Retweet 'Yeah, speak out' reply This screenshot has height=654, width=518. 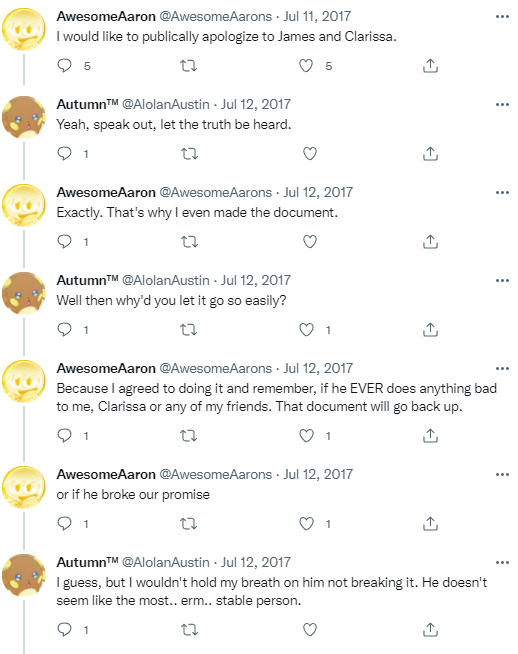189,153
